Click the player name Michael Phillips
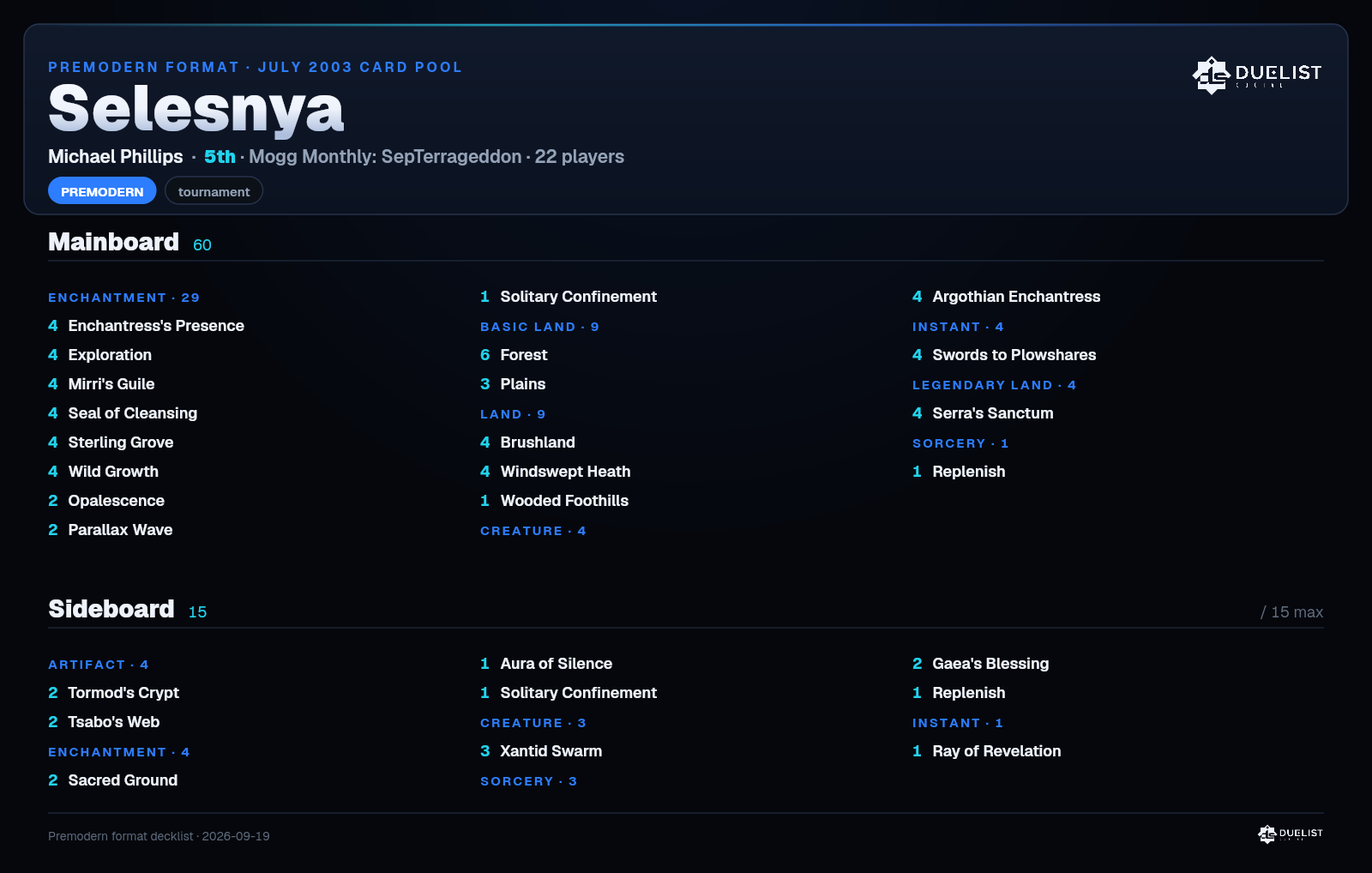This screenshot has height=873, width=1372. click(x=115, y=157)
